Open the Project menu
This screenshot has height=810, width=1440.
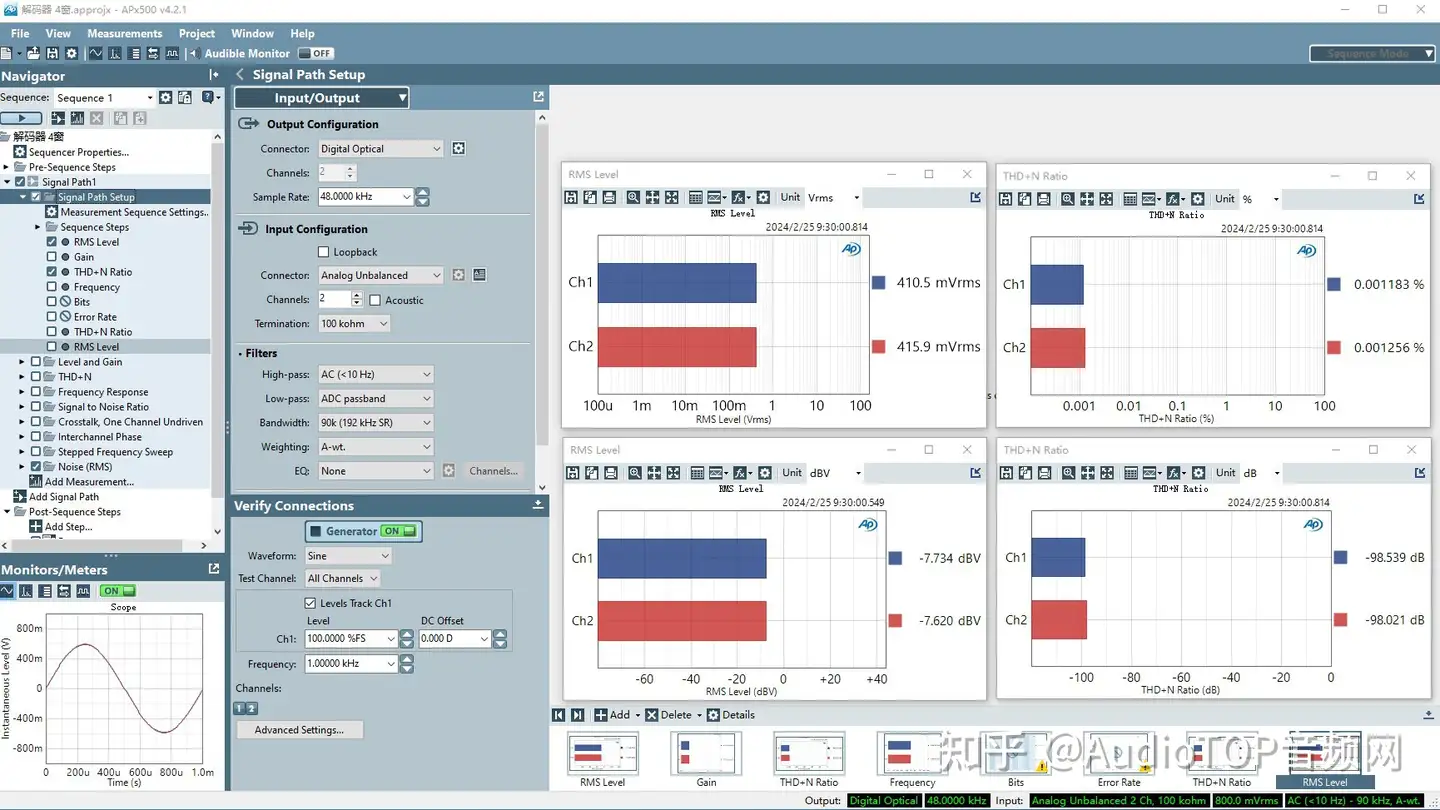point(197,33)
